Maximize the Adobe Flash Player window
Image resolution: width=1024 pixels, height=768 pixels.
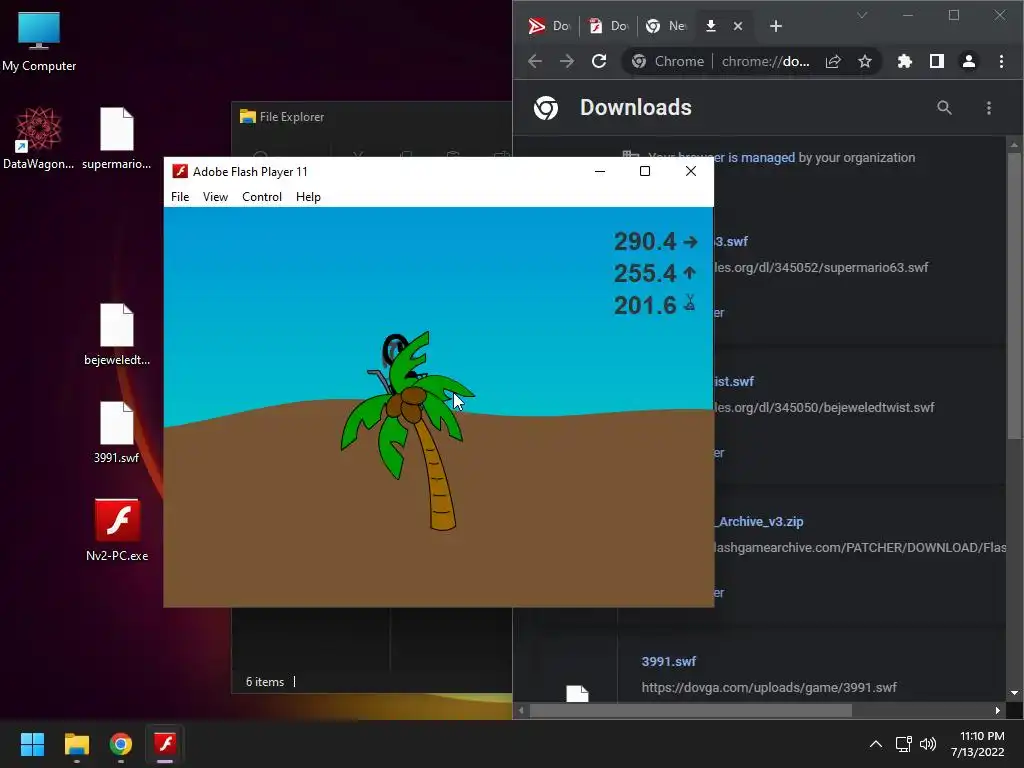point(645,171)
